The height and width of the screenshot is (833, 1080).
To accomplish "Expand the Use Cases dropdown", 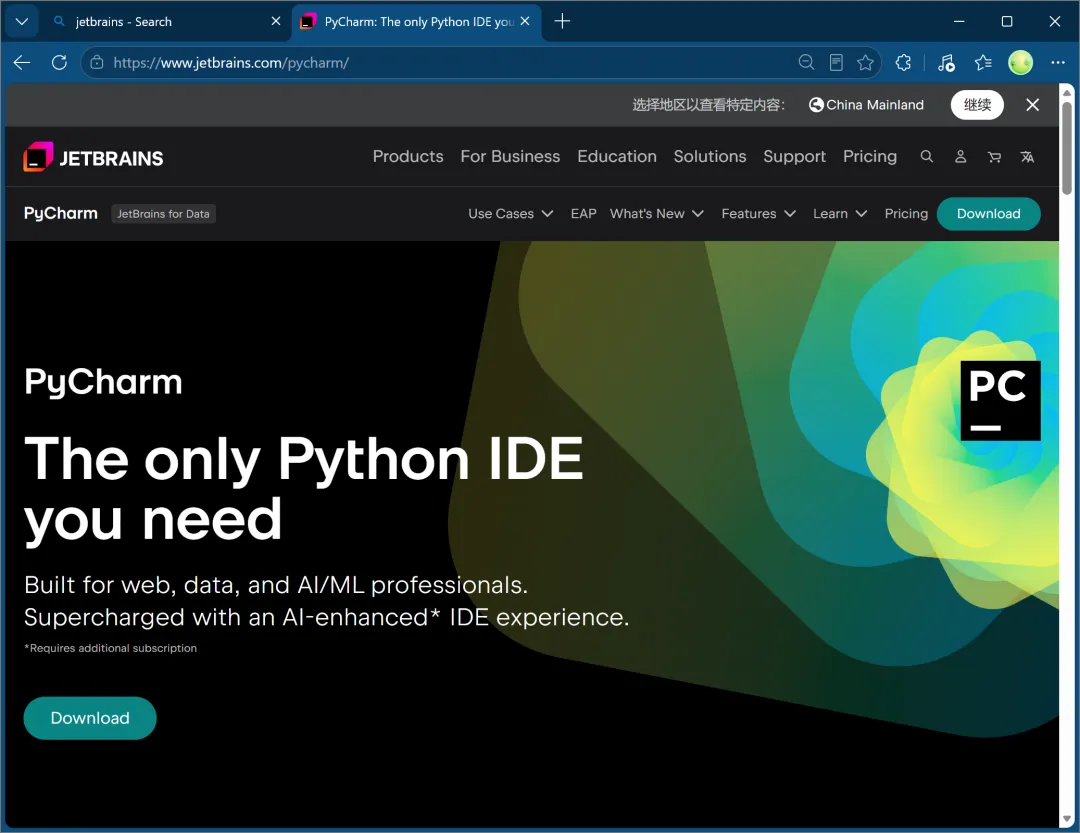I will [510, 214].
